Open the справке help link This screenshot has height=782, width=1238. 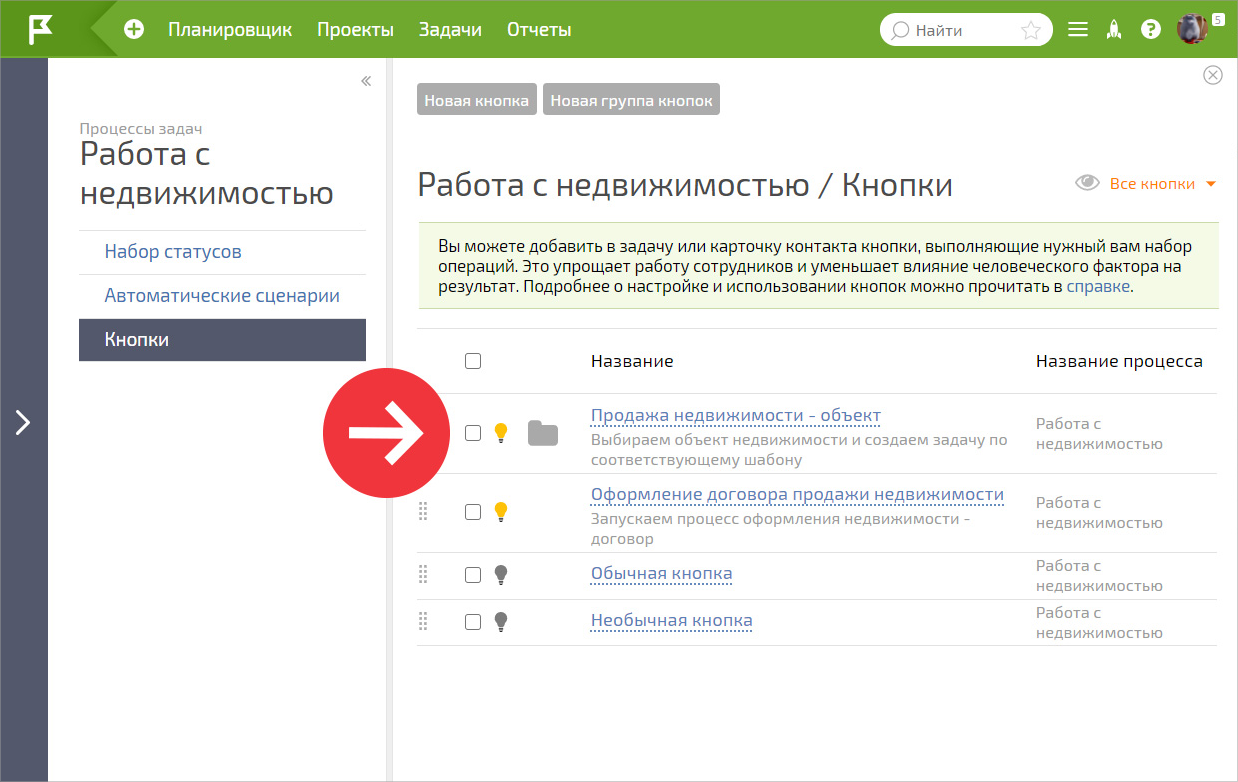[1098, 287]
